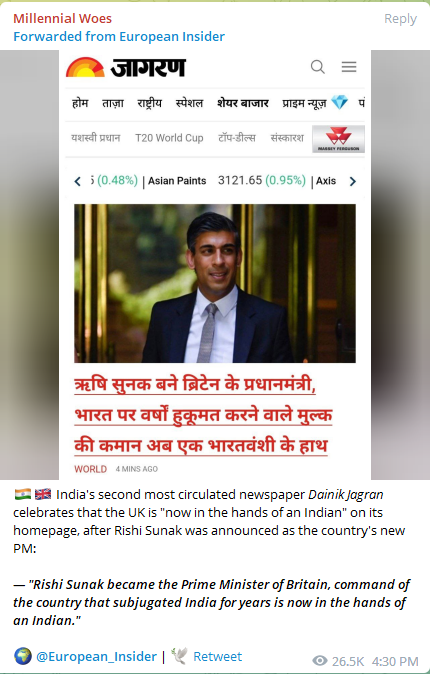Screen dimensions: 430x674
Task: Open the होम navigation tab
Action: tap(80, 103)
